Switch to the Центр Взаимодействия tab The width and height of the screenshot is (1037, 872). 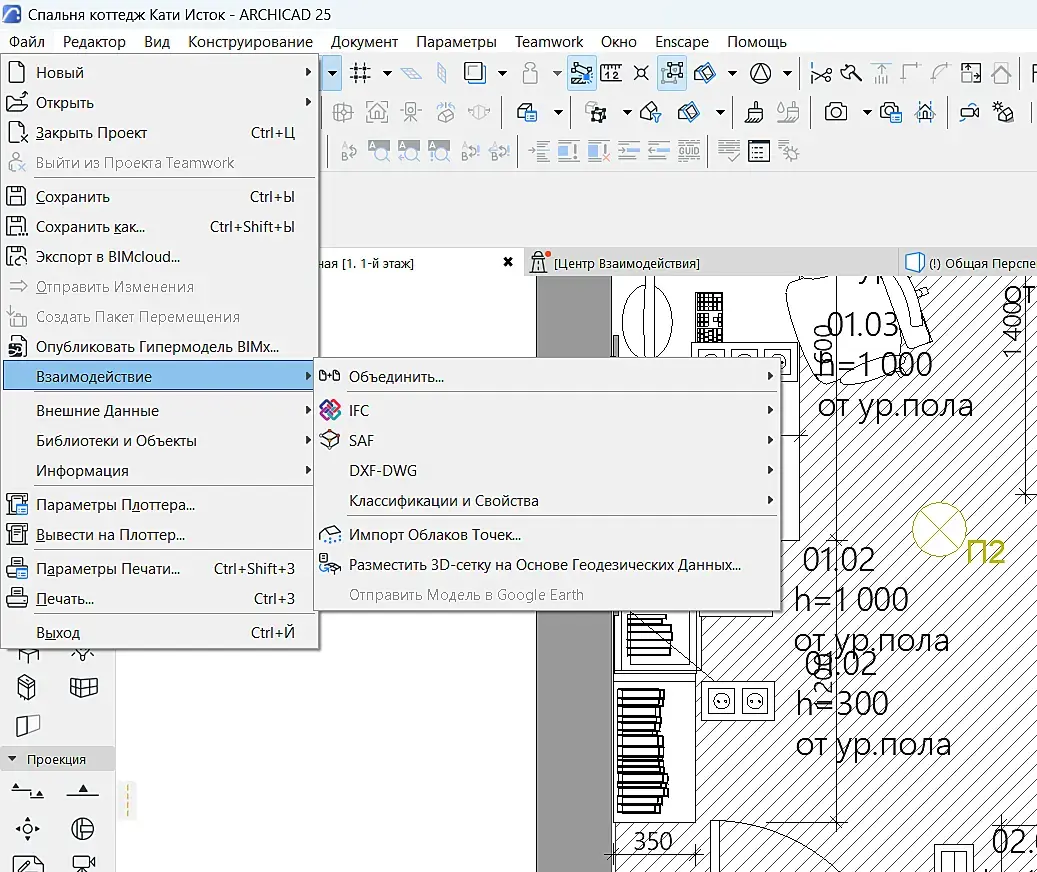click(626, 263)
